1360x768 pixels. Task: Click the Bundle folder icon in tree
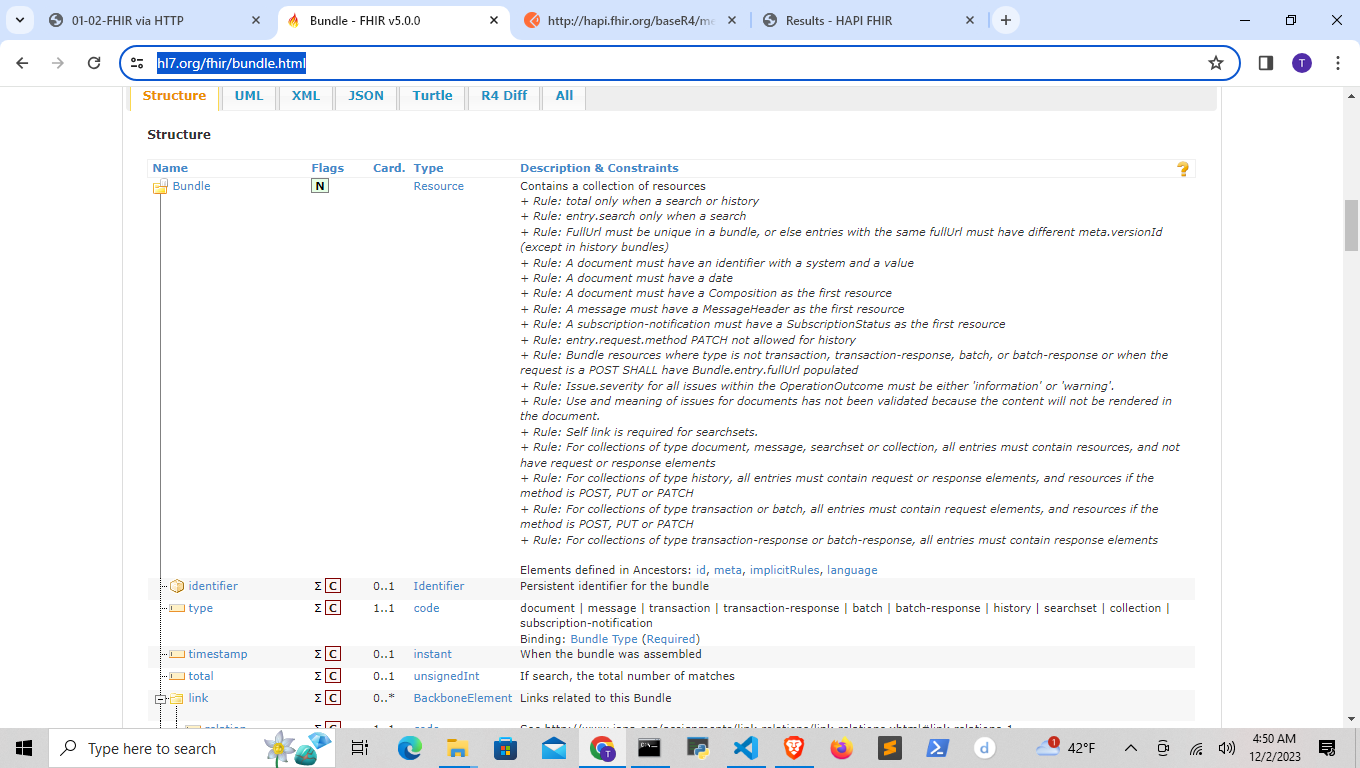pos(160,187)
